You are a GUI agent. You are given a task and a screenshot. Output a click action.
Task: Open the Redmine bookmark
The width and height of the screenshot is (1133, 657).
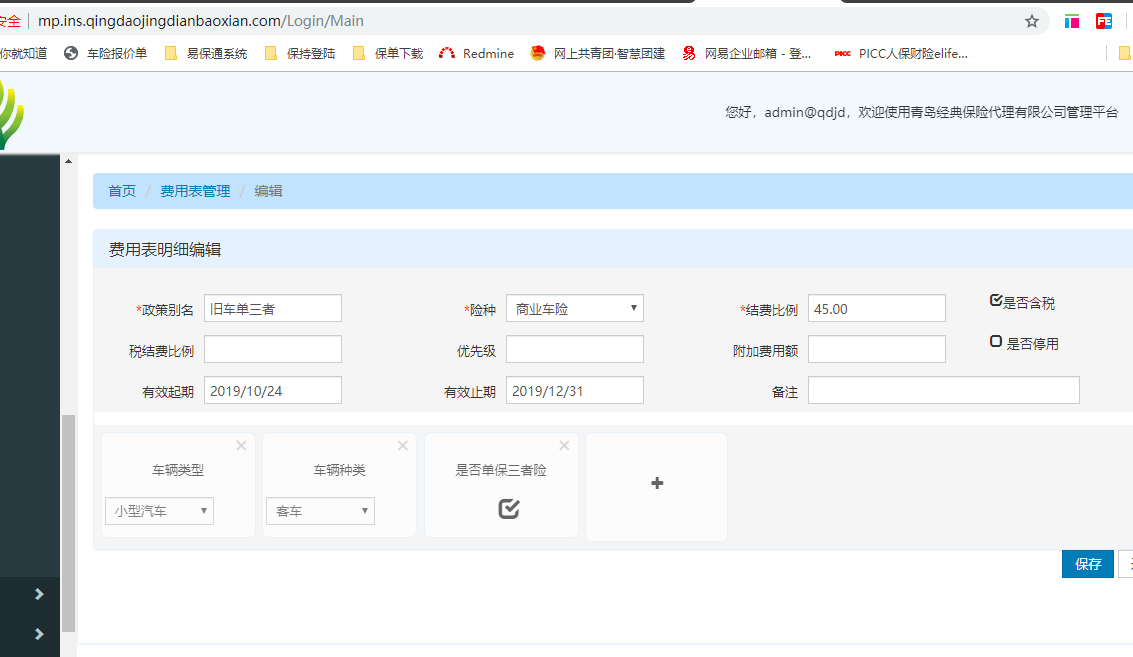coord(476,53)
